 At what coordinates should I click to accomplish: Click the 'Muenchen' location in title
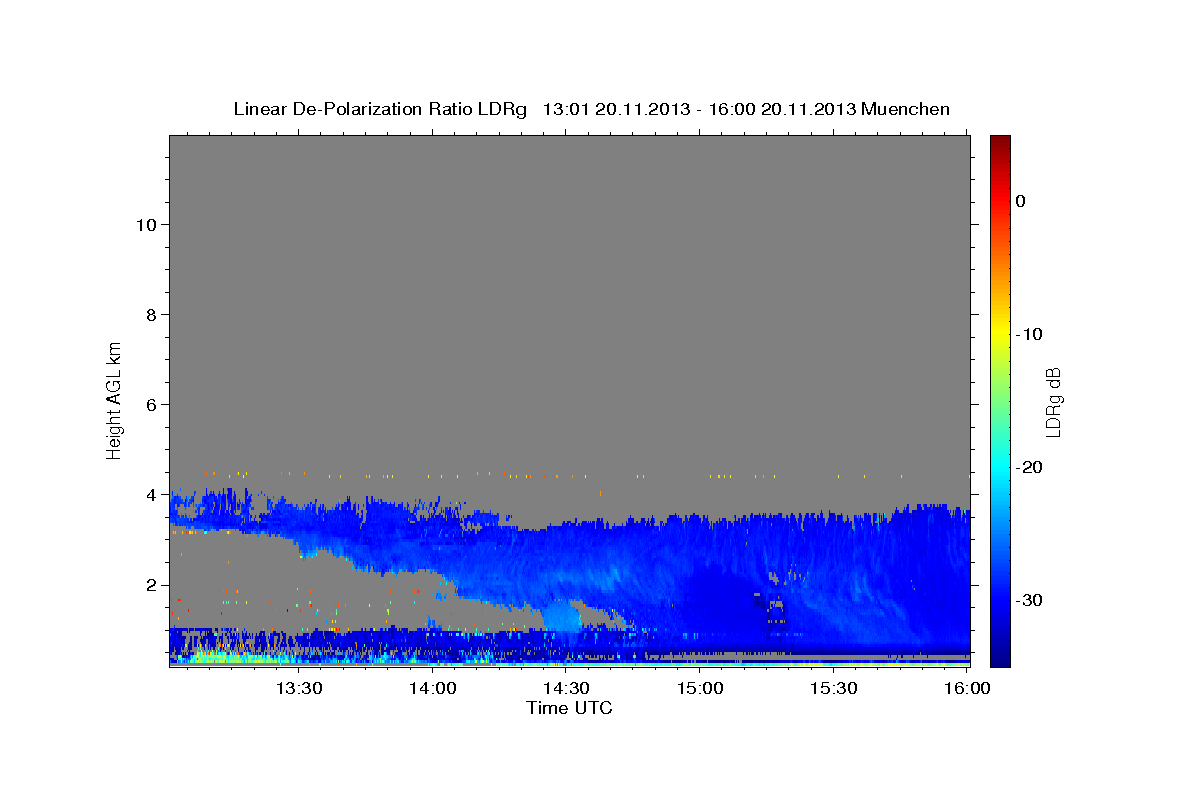click(x=907, y=109)
